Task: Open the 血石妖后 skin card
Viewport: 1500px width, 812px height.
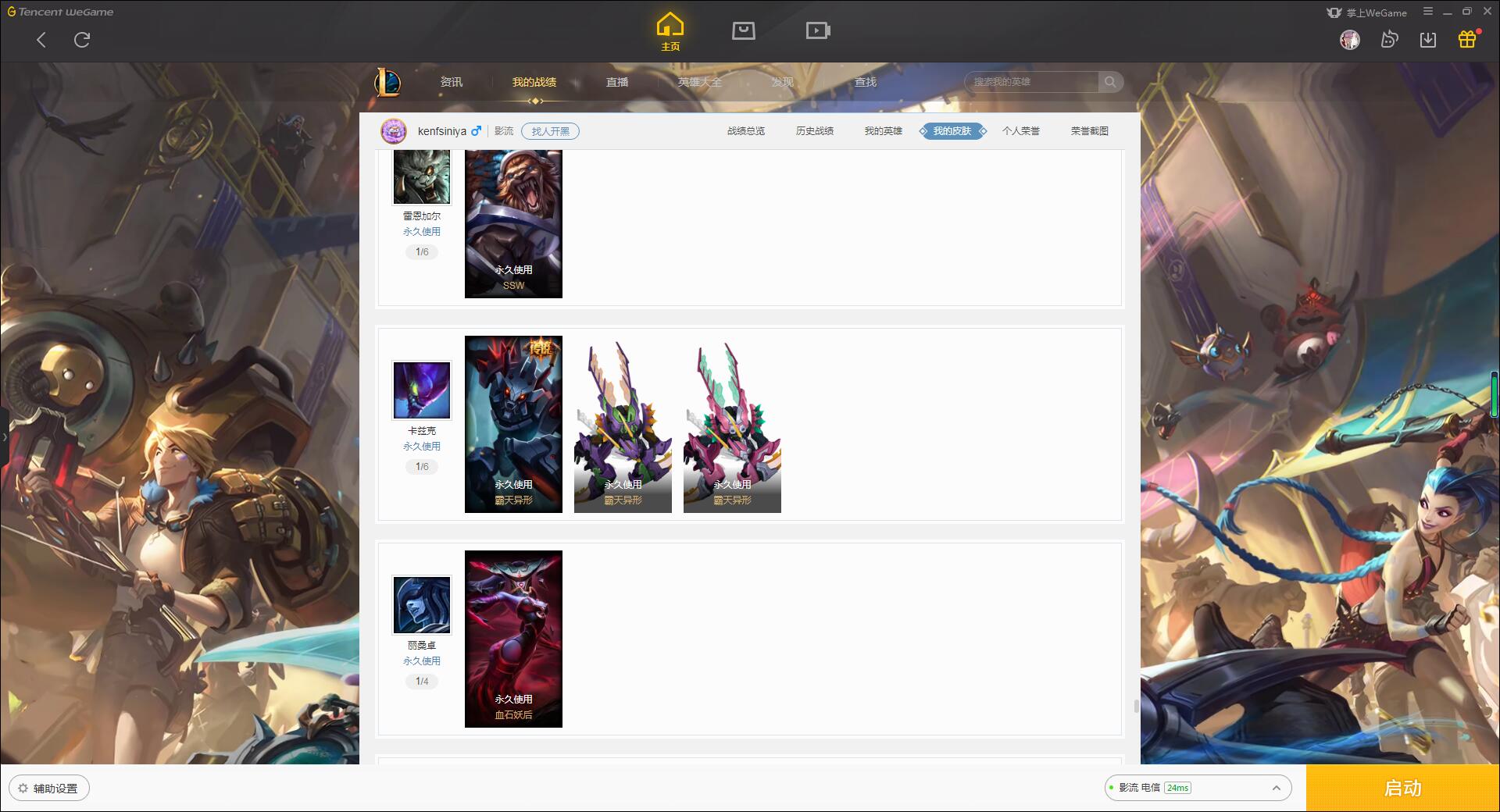Action: pos(513,639)
